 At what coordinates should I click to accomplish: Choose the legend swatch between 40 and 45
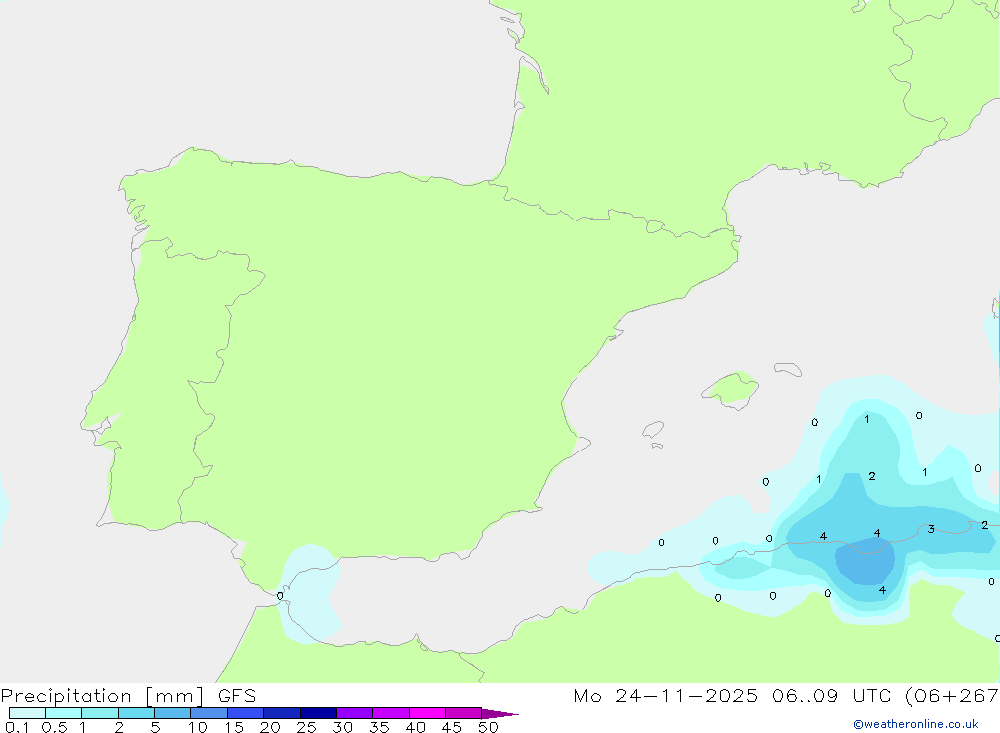(427, 713)
